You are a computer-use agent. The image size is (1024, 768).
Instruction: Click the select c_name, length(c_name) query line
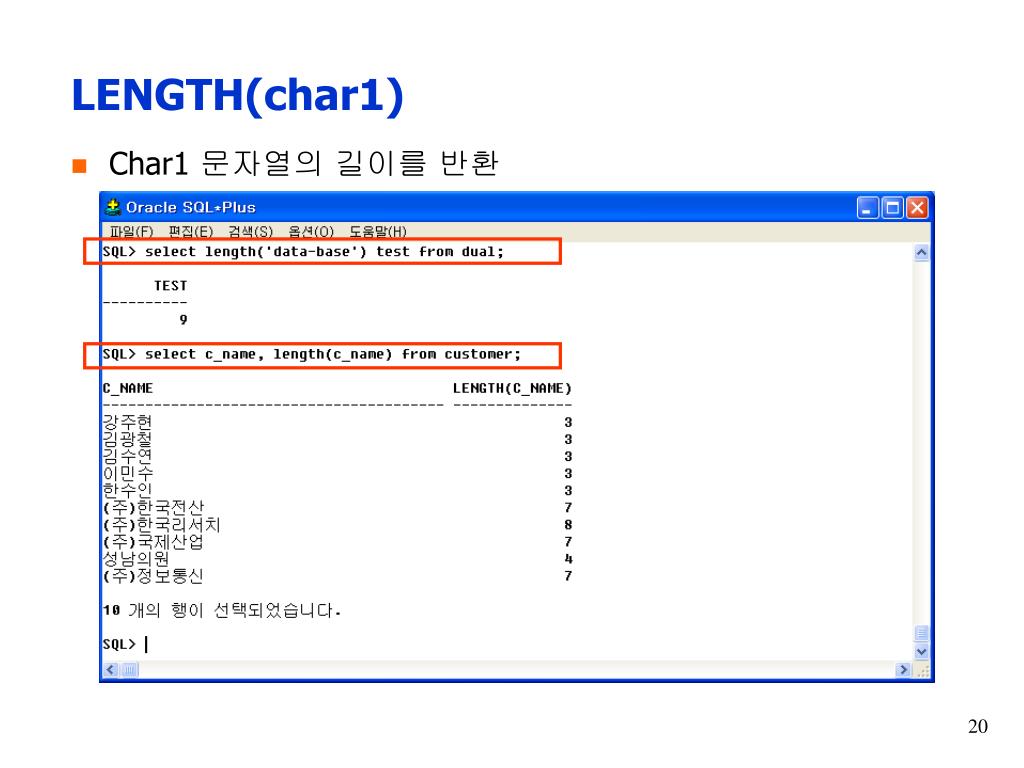312,355
